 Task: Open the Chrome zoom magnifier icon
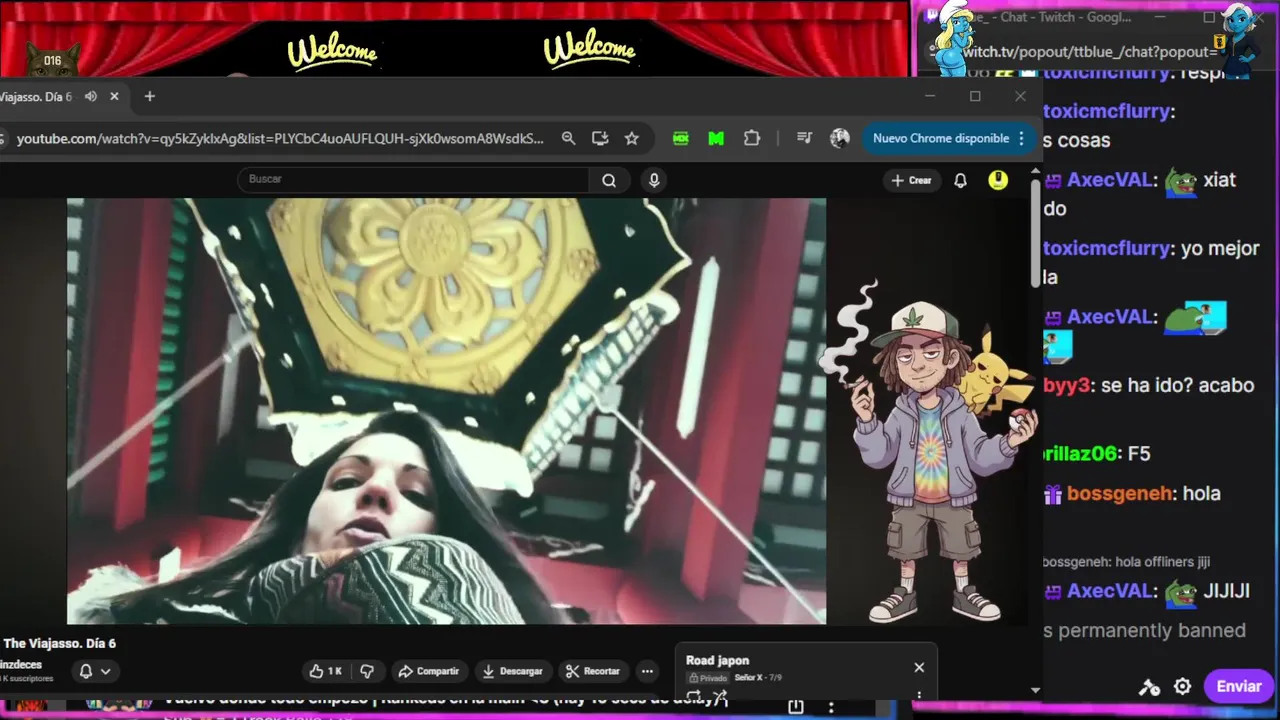(568, 139)
